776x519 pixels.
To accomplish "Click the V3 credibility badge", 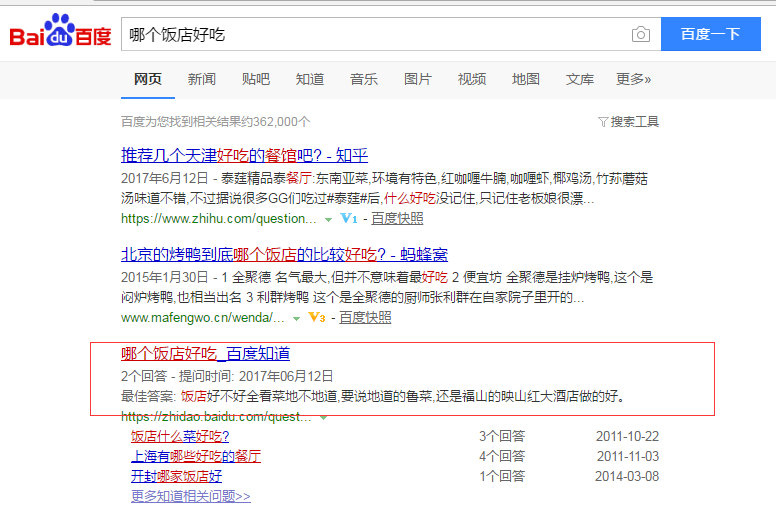I will click(x=316, y=318).
